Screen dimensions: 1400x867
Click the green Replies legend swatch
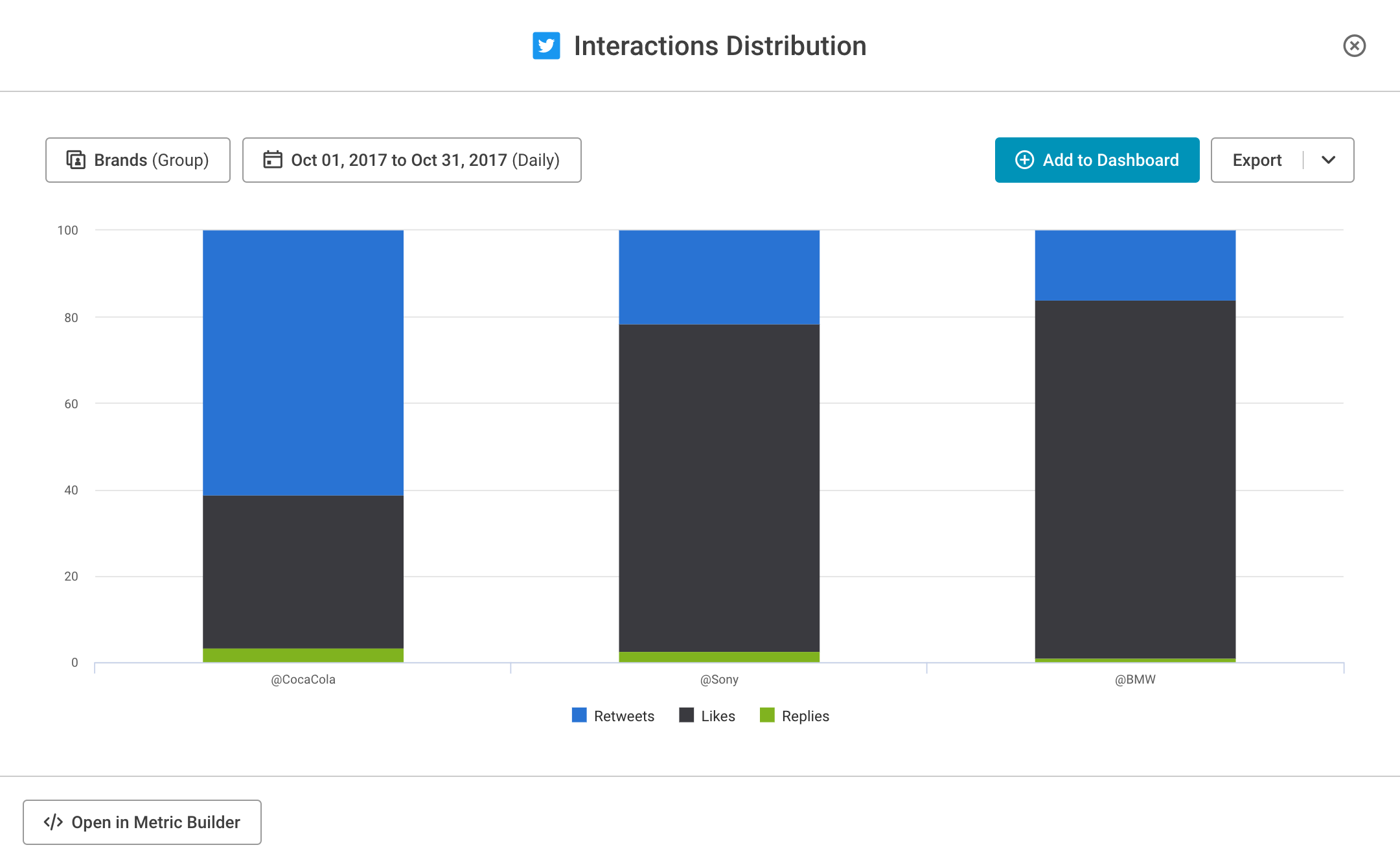coord(767,715)
